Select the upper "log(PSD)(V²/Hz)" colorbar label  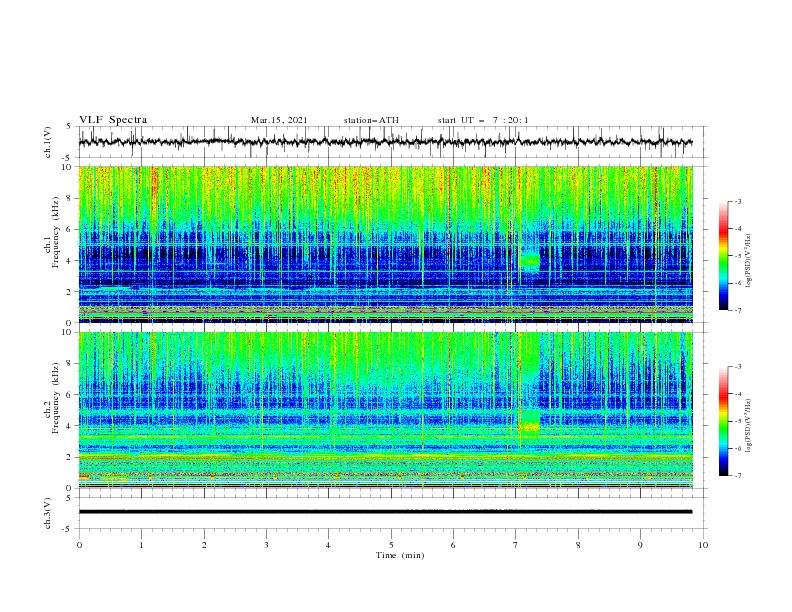click(748, 261)
